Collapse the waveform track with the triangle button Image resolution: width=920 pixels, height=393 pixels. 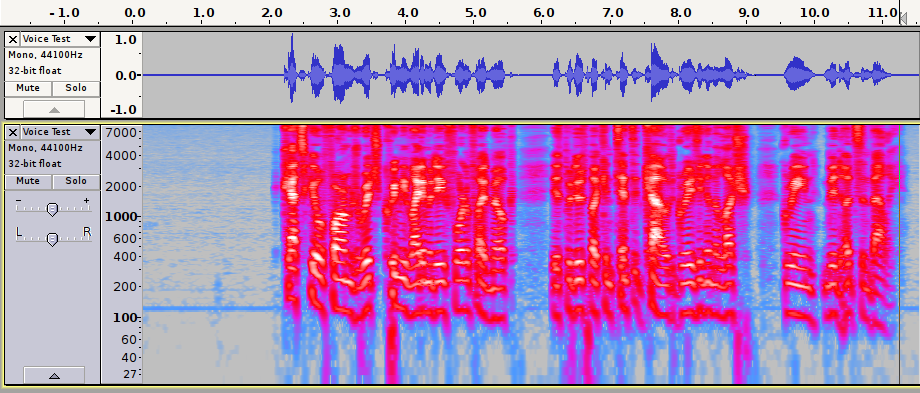pyautogui.click(x=54, y=109)
